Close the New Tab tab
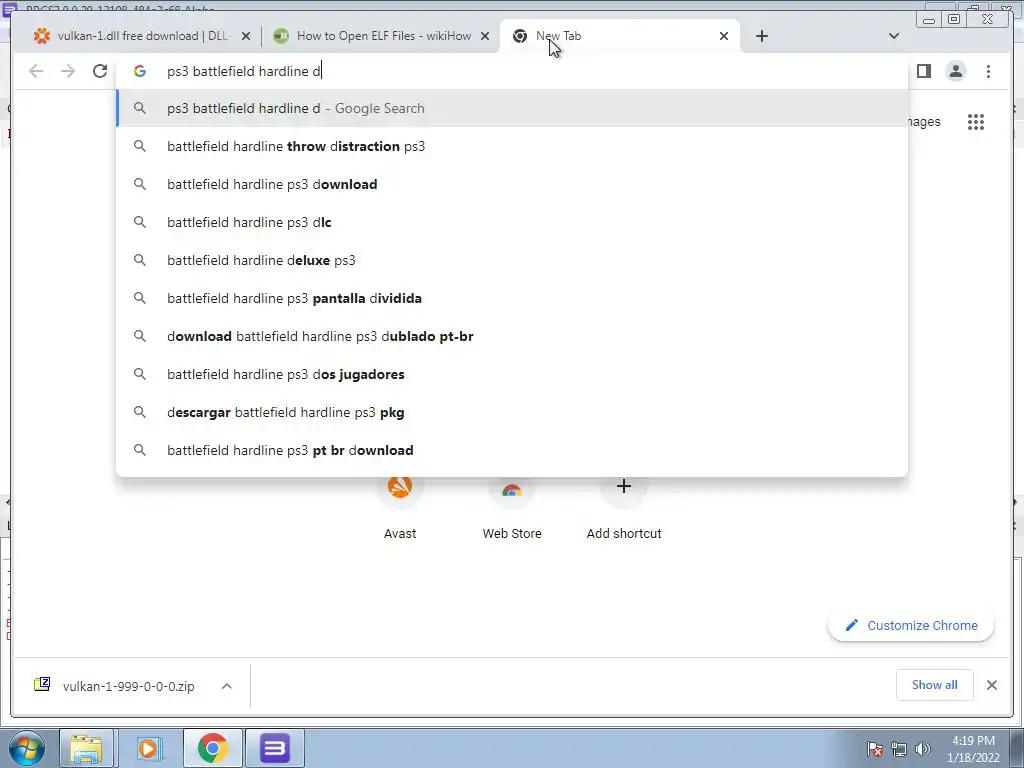 tap(724, 36)
